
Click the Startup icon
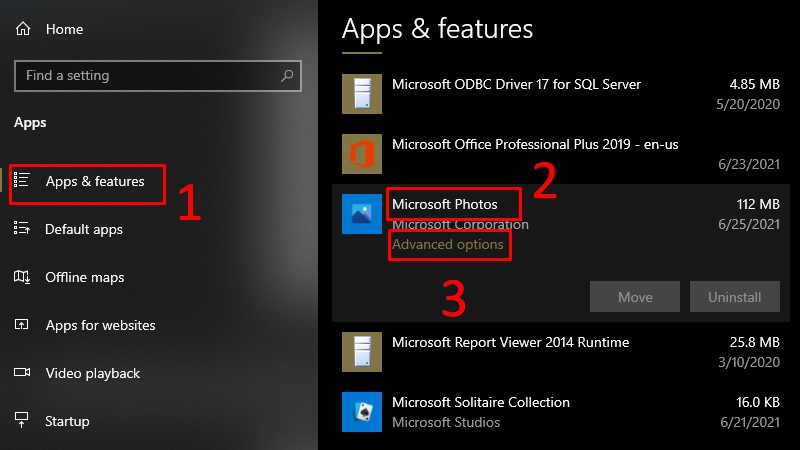click(x=21, y=420)
